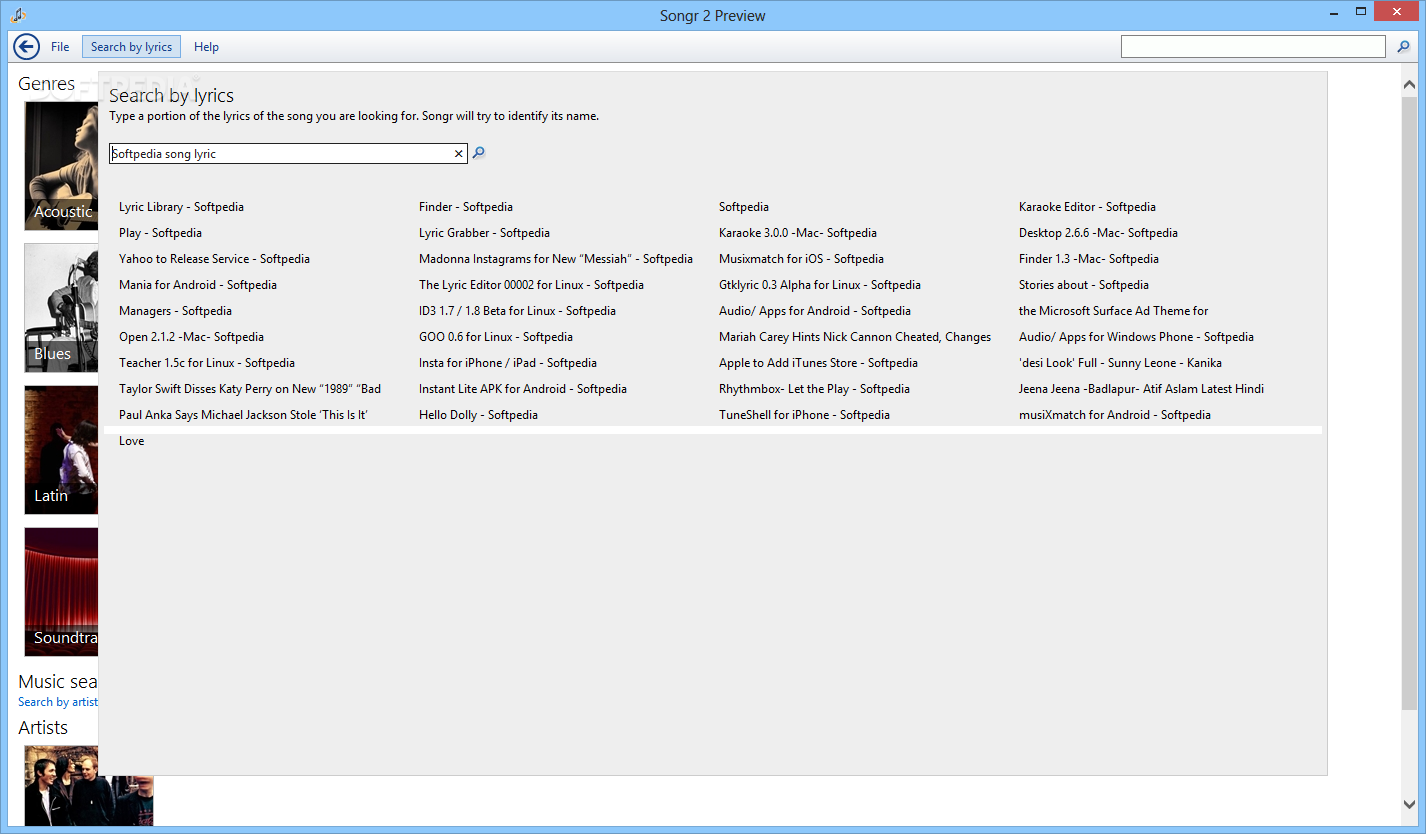This screenshot has width=1426, height=834.
Task: Select 'Taylor Swift Disses Katy Perry' result
Action: [x=250, y=389]
